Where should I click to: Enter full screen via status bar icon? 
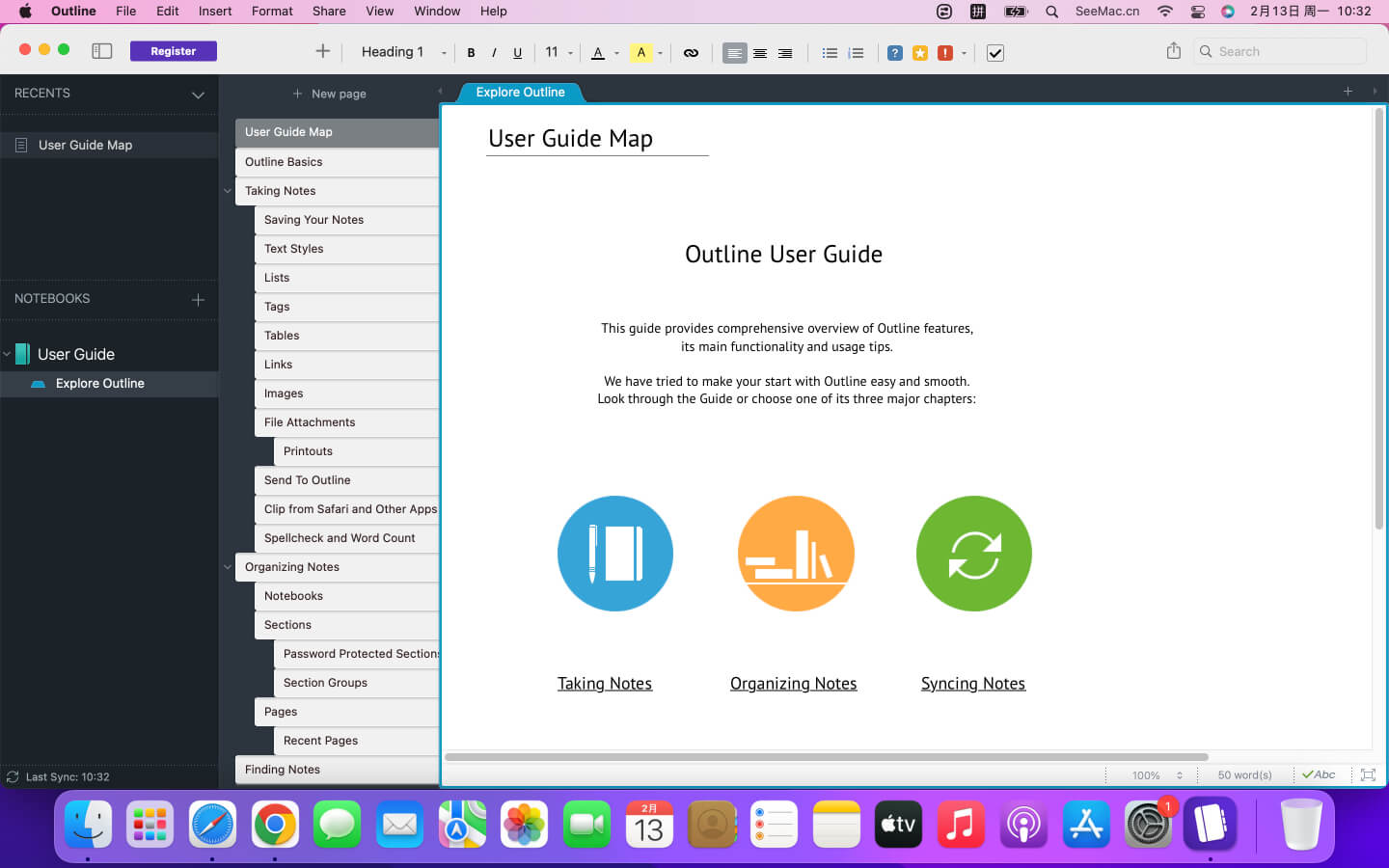click(1368, 774)
